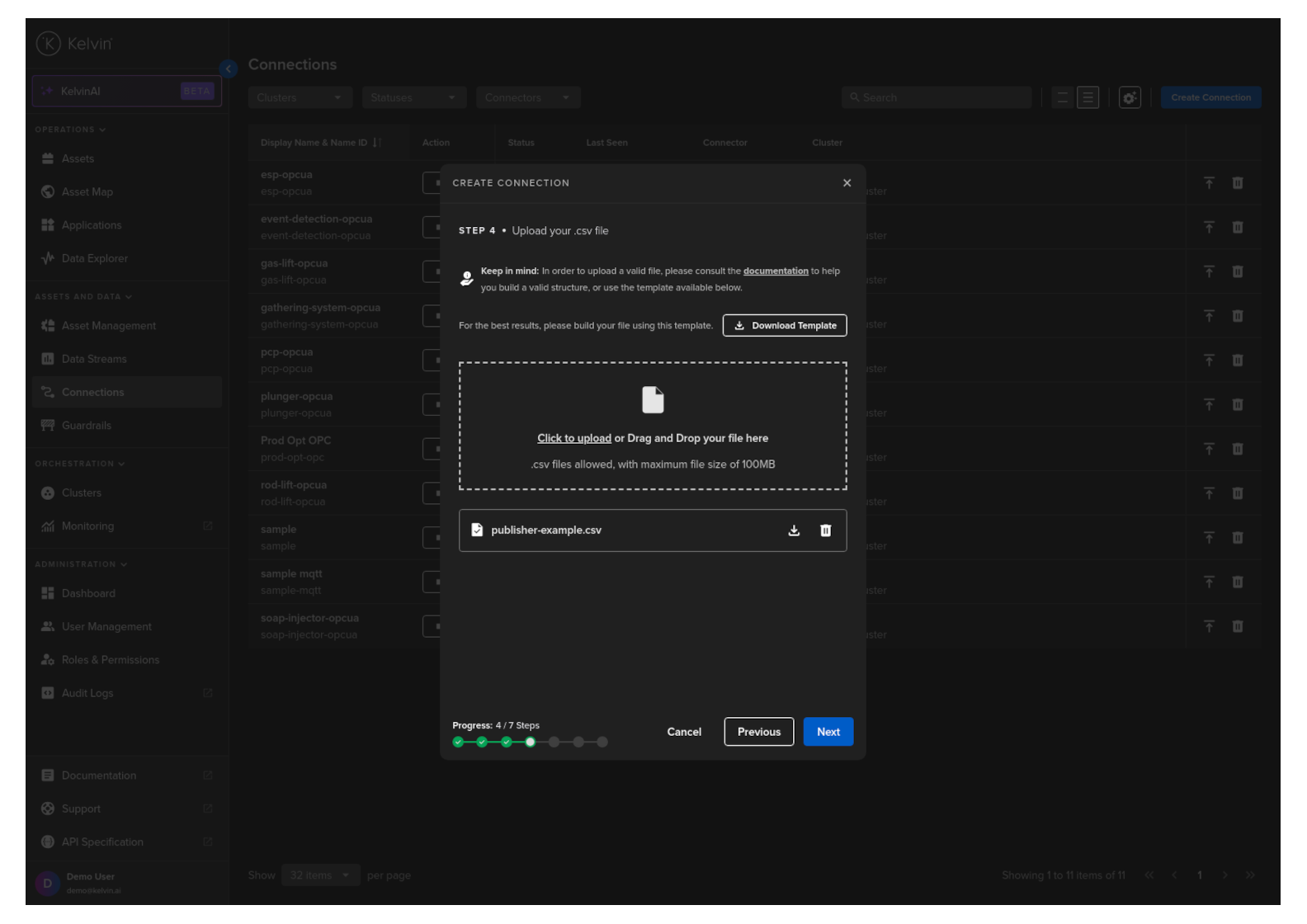This screenshot has width=1307, height=924.
Task: Click the 'Click to upload' link
Action: (x=574, y=439)
